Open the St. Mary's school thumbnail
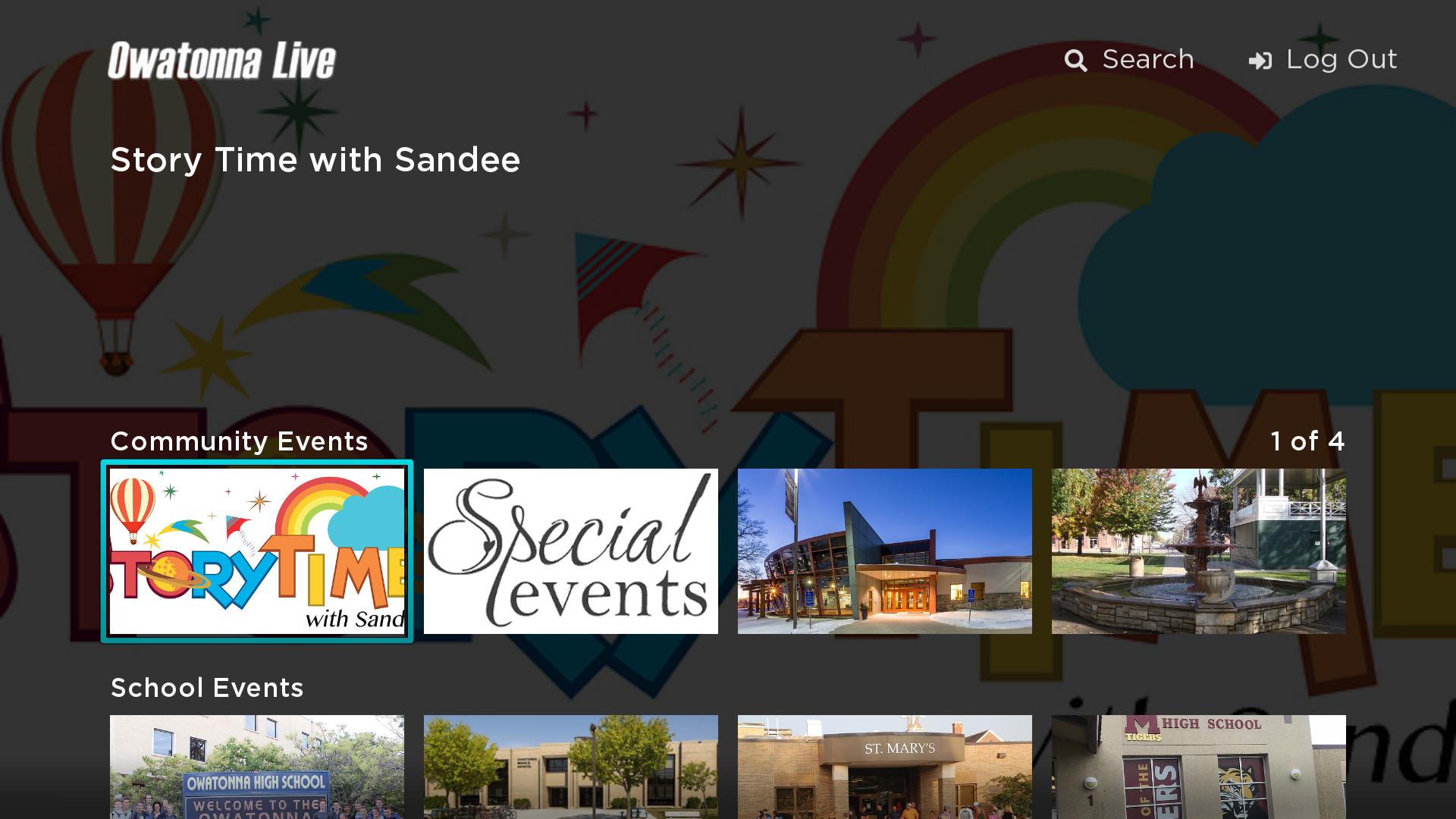The height and width of the screenshot is (819, 1456). (885, 767)
